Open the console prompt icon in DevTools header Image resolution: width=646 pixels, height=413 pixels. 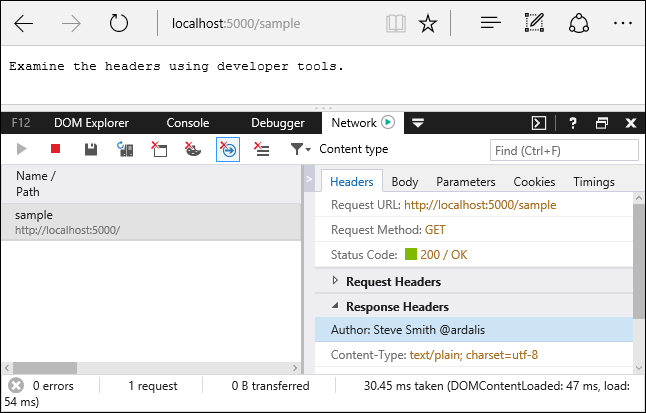pyautogui.click(x=538, y=123)
